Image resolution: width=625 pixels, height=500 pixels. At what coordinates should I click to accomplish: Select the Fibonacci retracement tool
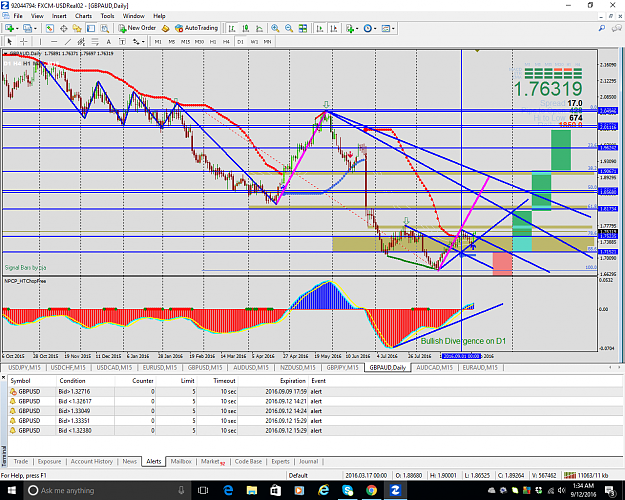pos(95,41)
